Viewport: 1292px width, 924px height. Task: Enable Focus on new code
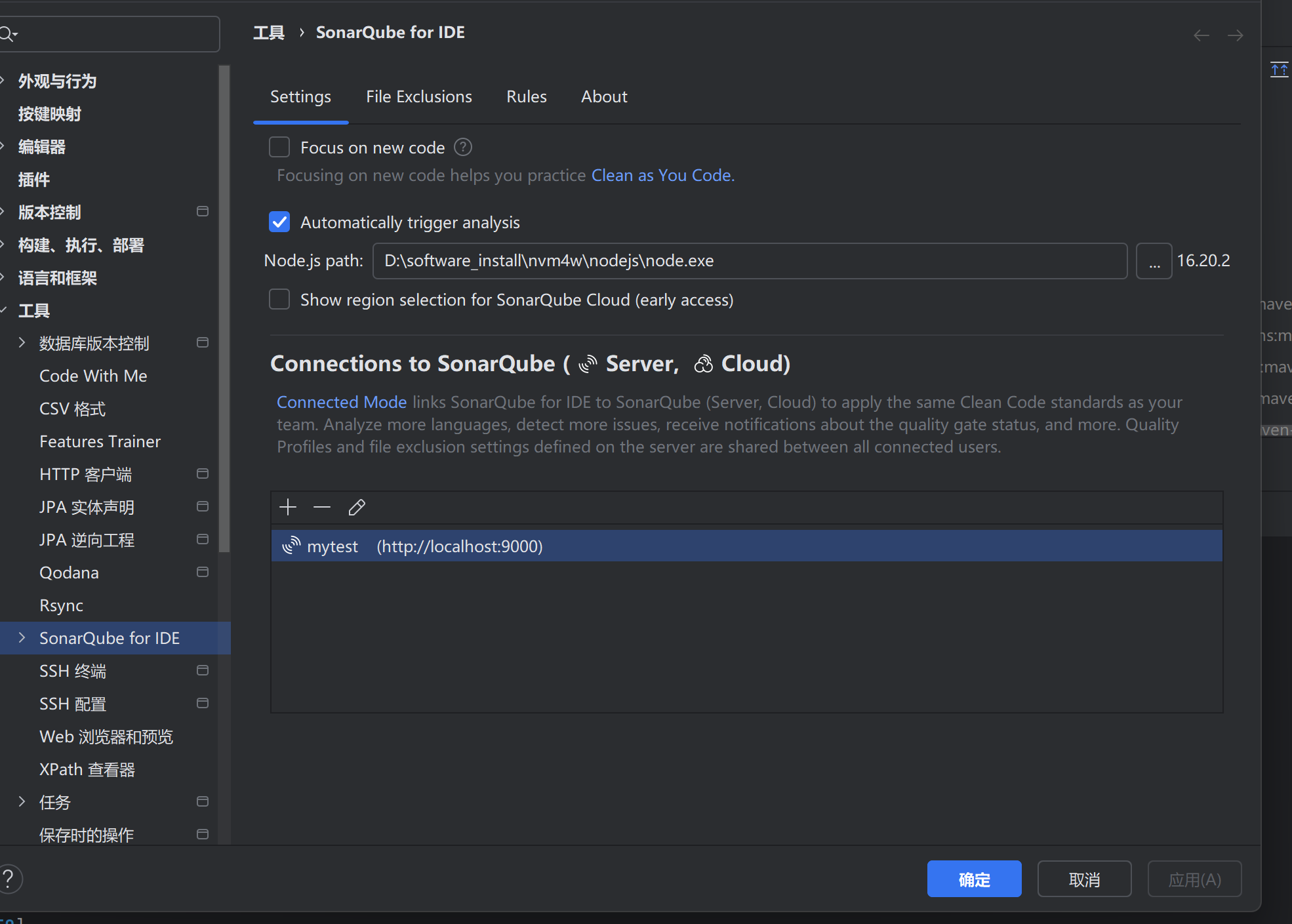pyautogui.click(x=279, y=147)
